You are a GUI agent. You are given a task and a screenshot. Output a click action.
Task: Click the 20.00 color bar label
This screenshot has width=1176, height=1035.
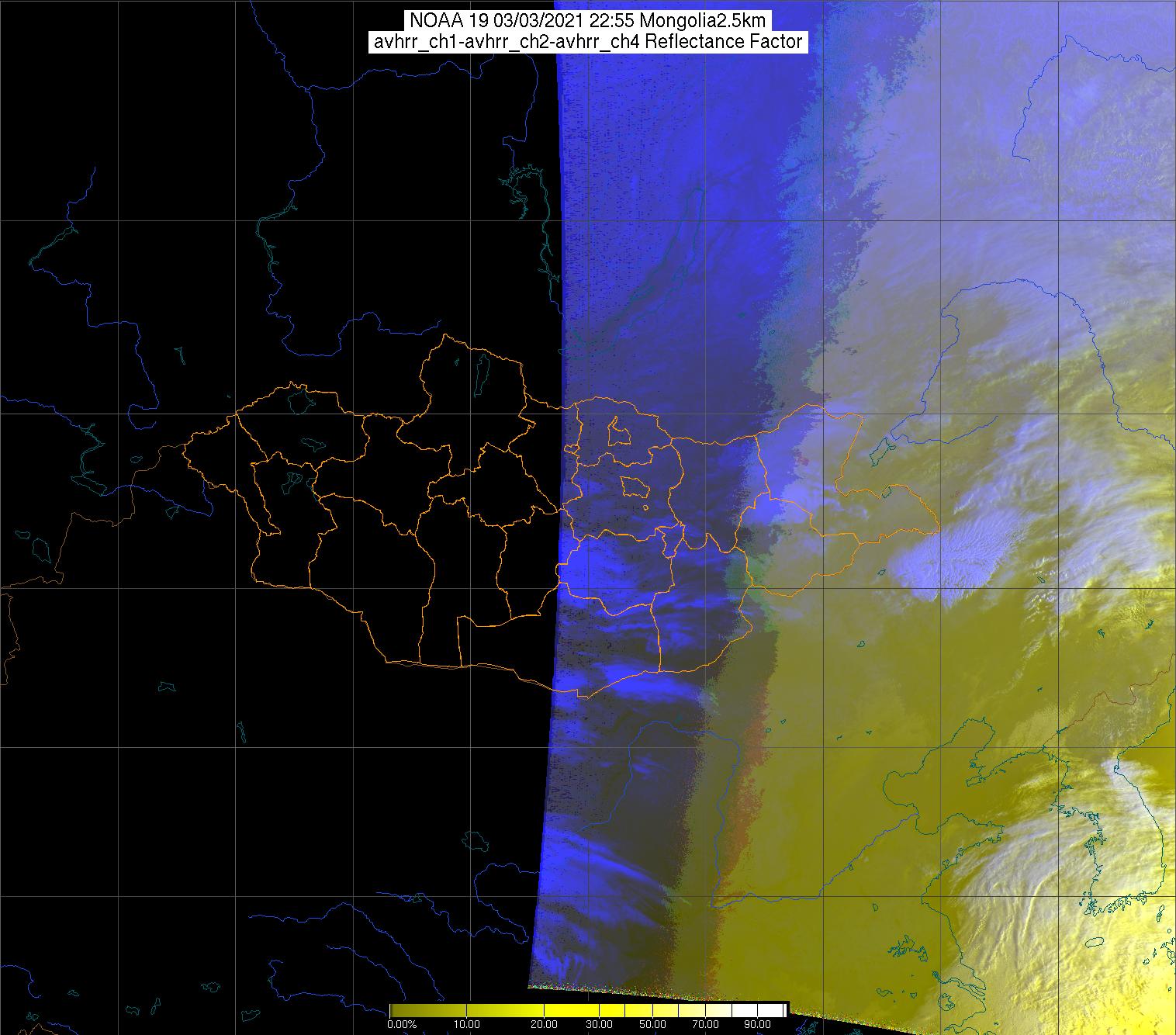545,1024
